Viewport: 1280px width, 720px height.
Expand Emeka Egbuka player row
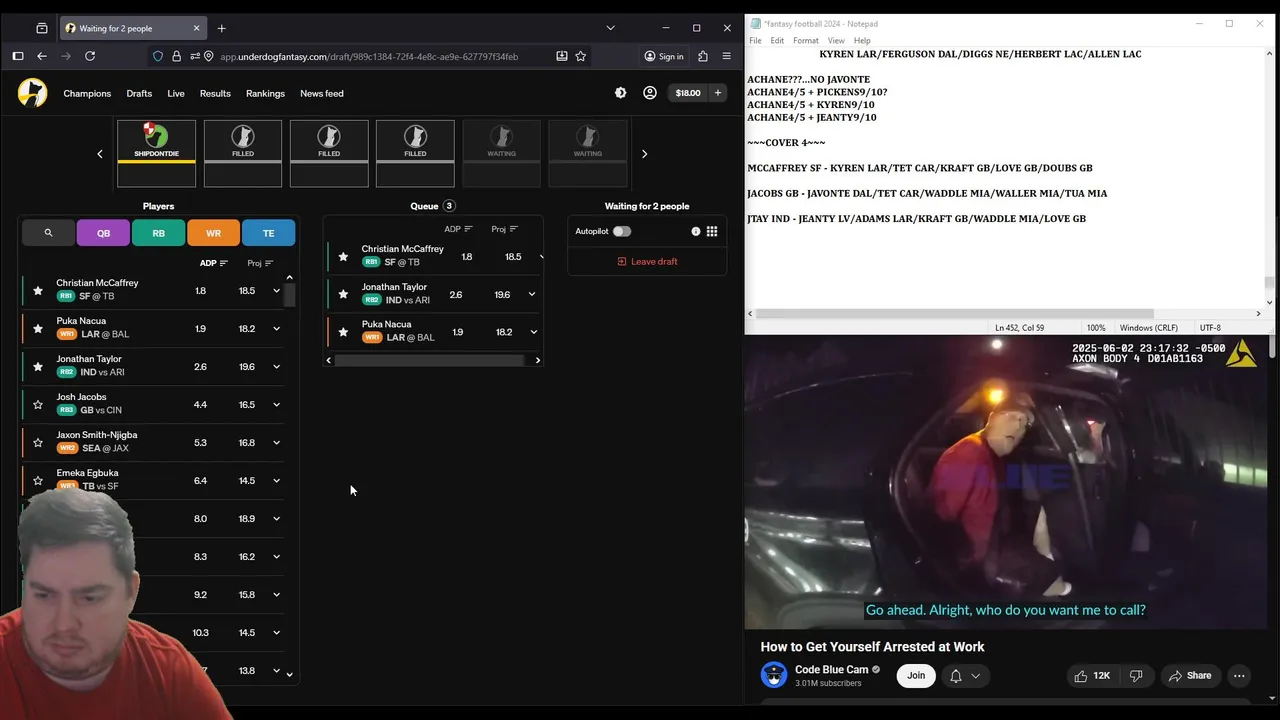pos(276,481)
